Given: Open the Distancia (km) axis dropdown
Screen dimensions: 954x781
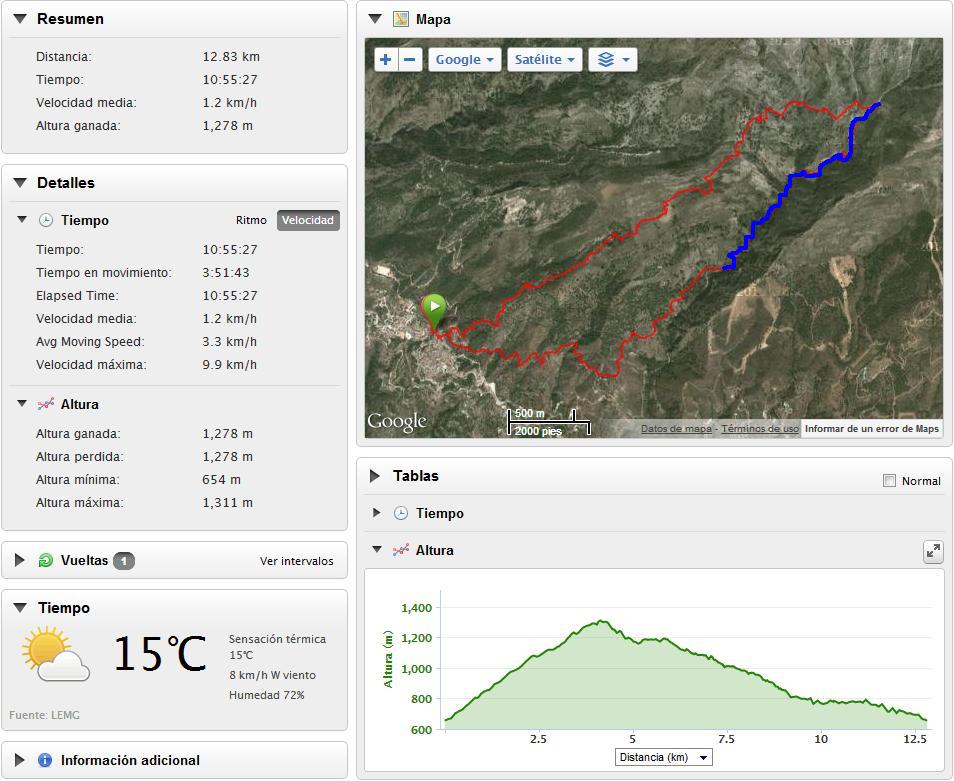Looking at the screenshot, I should pyautogui.click(x=663, y=757).
